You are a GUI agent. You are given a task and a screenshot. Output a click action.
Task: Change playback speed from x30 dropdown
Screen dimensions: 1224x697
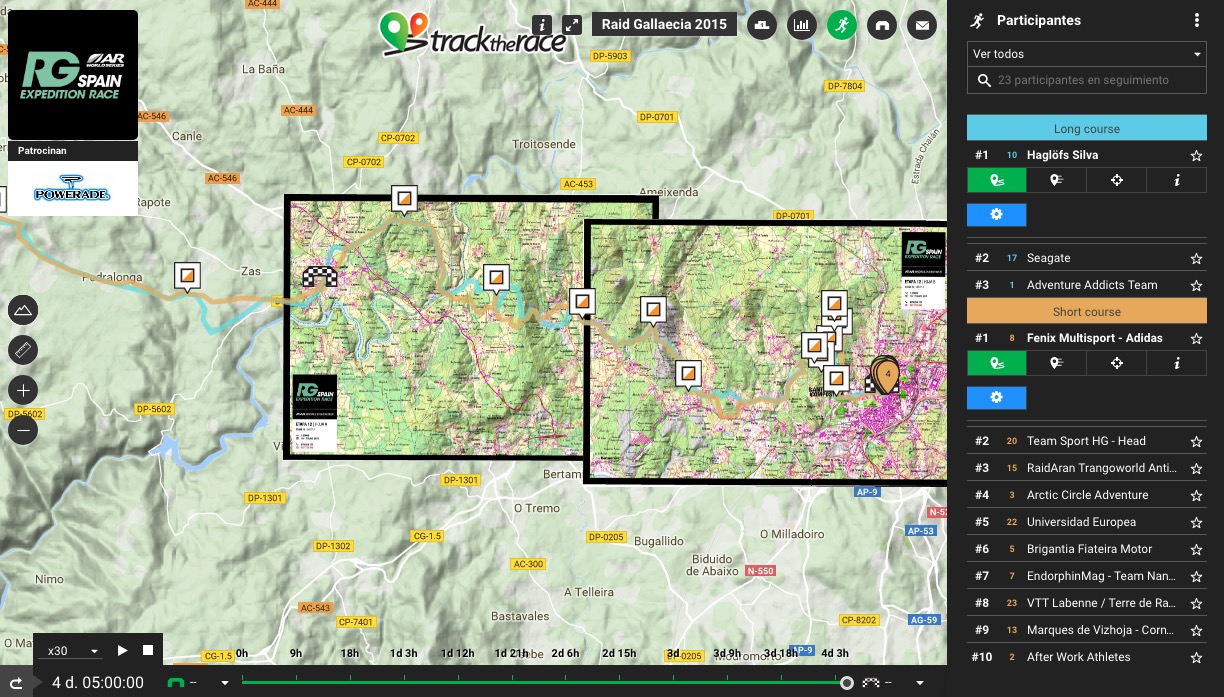tap(68, 650)
